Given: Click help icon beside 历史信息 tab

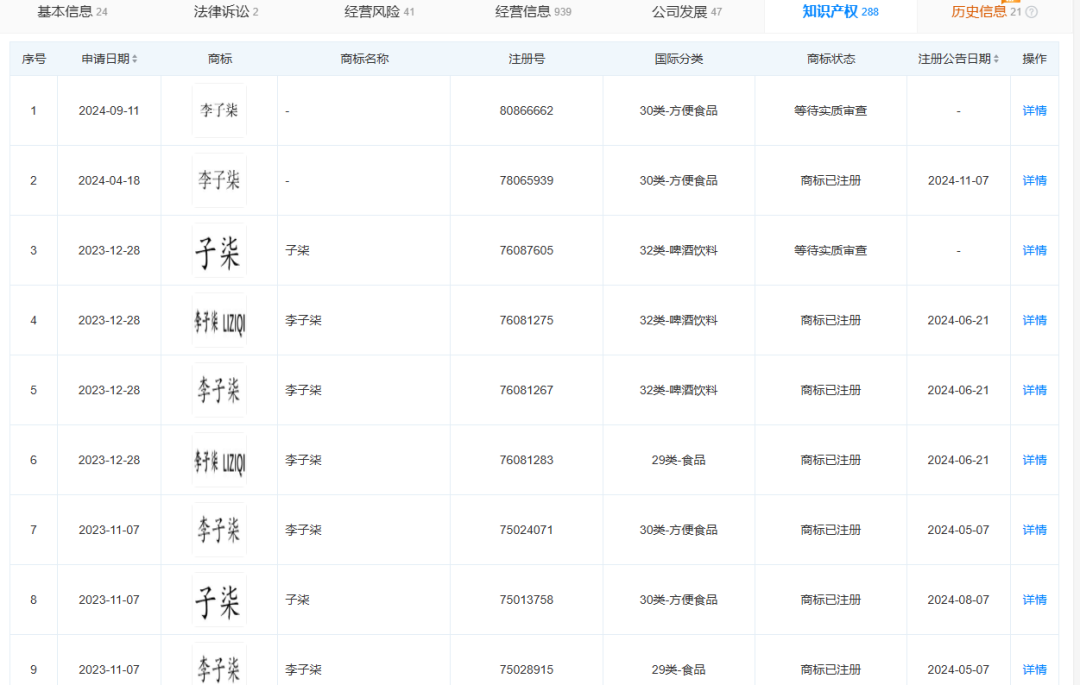Looking at the screenshot, I should point(1031,13).
